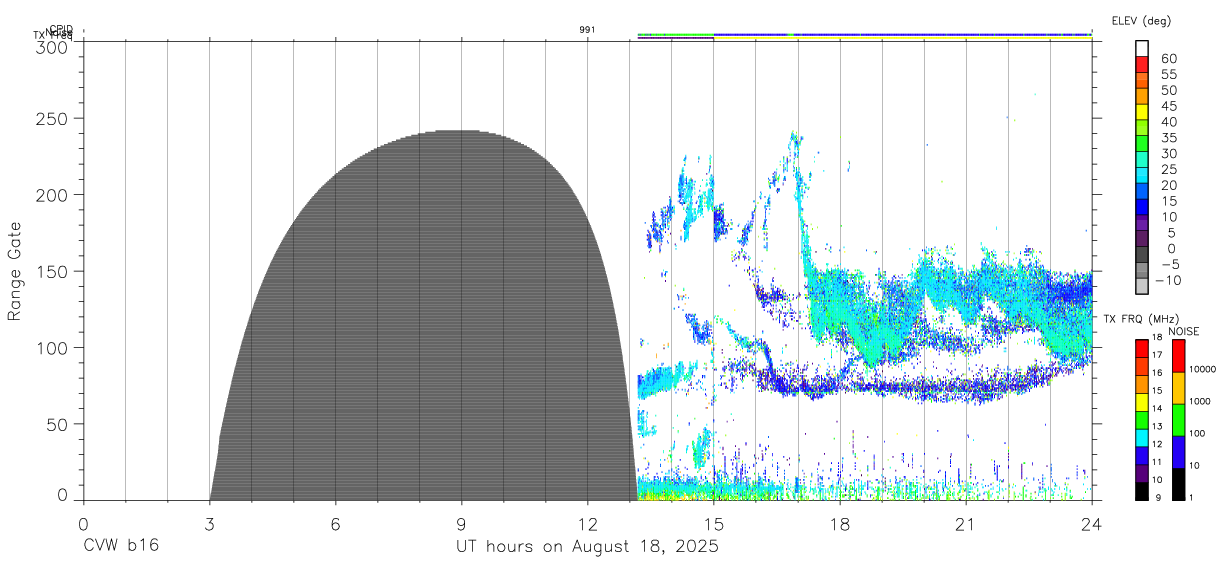
Task: Select the '150' Range Gate tick label
Action: (x=54, y=271)
